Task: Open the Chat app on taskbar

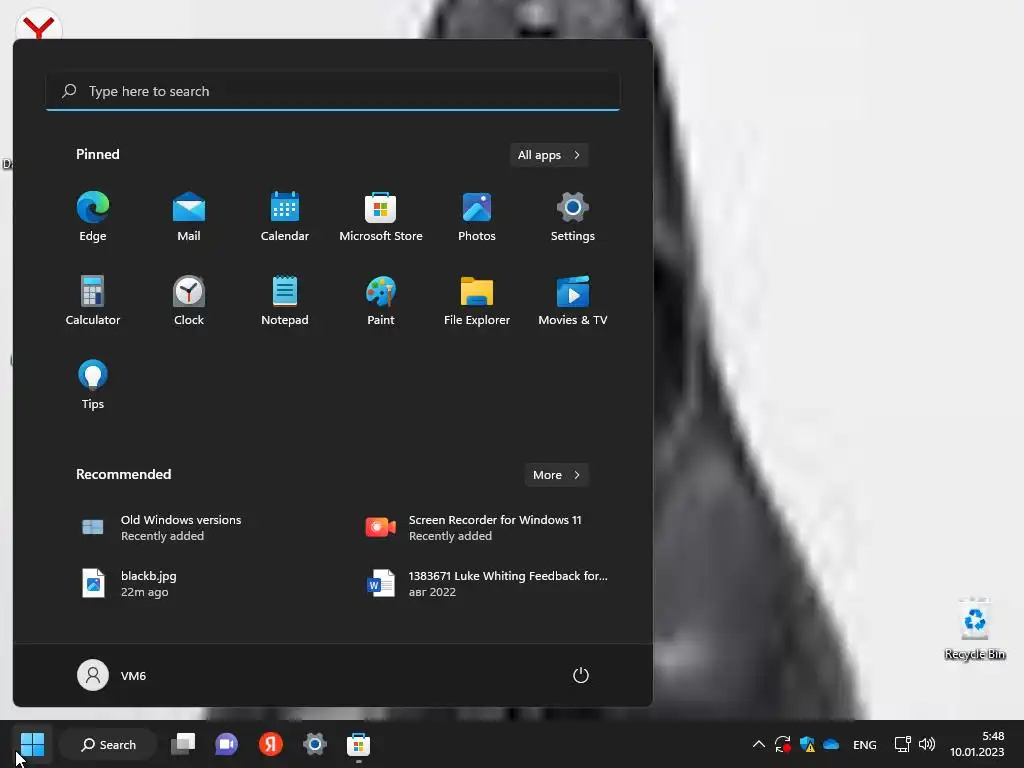Action: [227, 744]
